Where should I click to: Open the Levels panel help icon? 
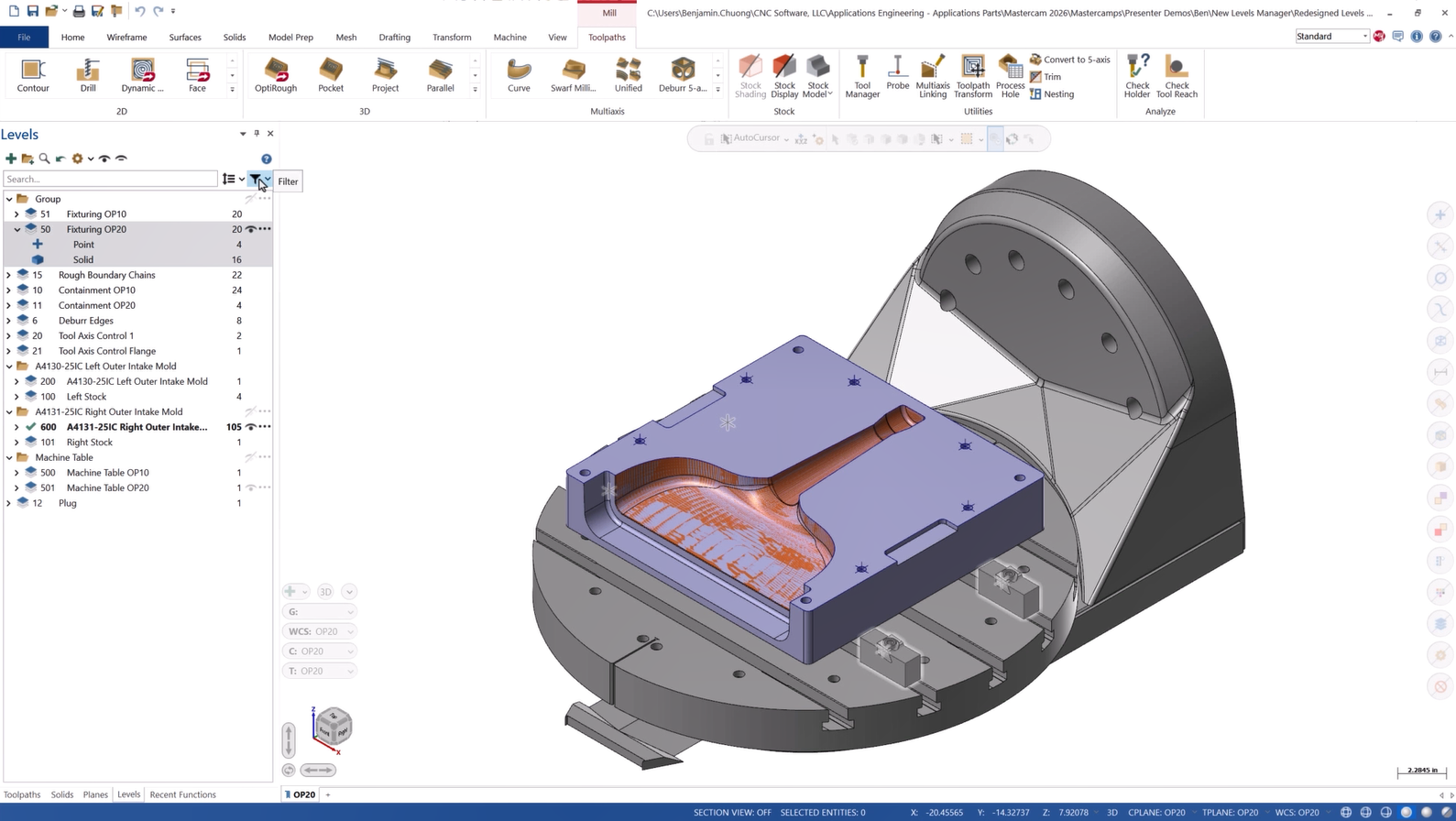[267, 159]
